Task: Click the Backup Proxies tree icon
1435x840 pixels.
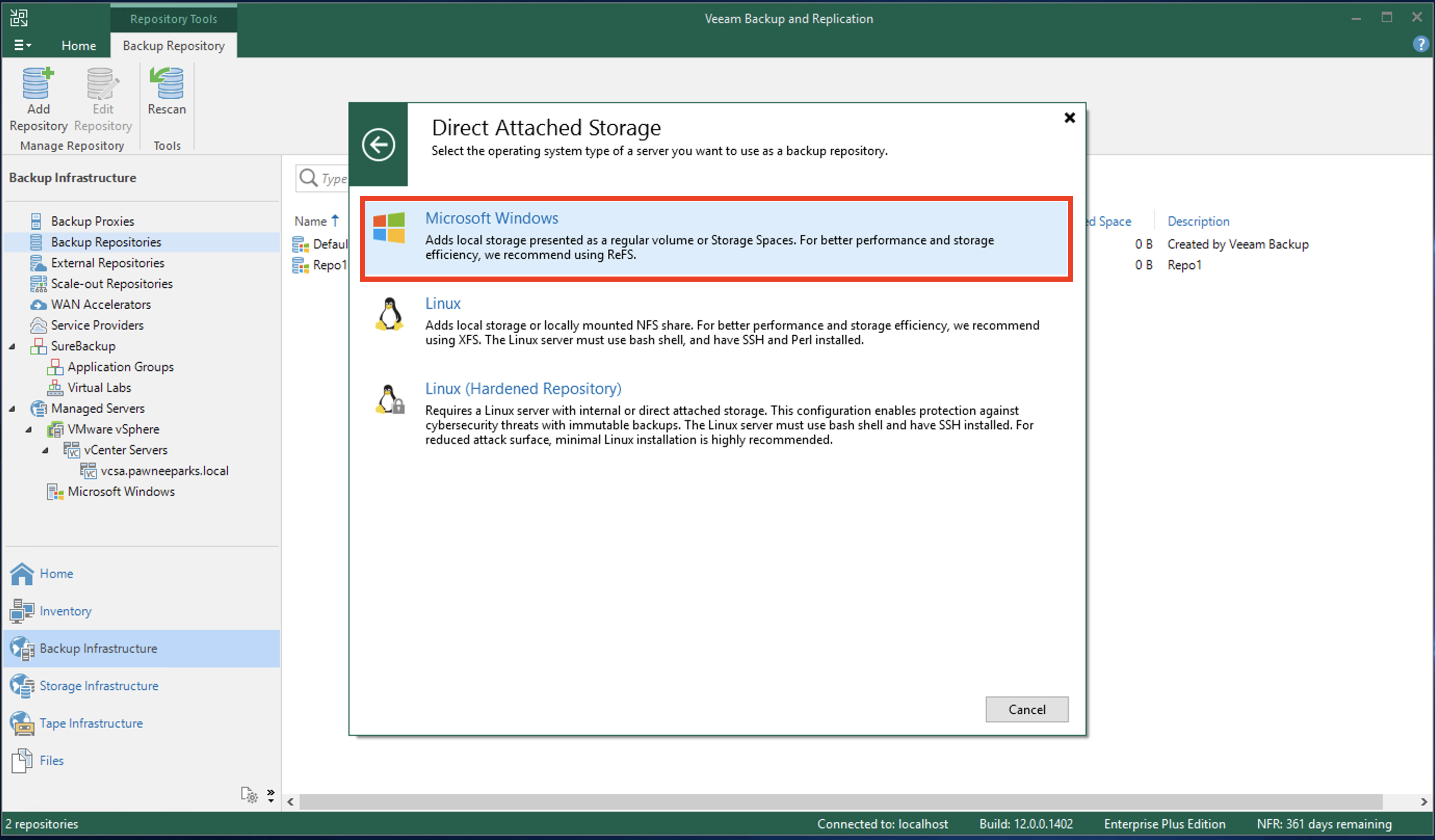Action: (36, 221)
